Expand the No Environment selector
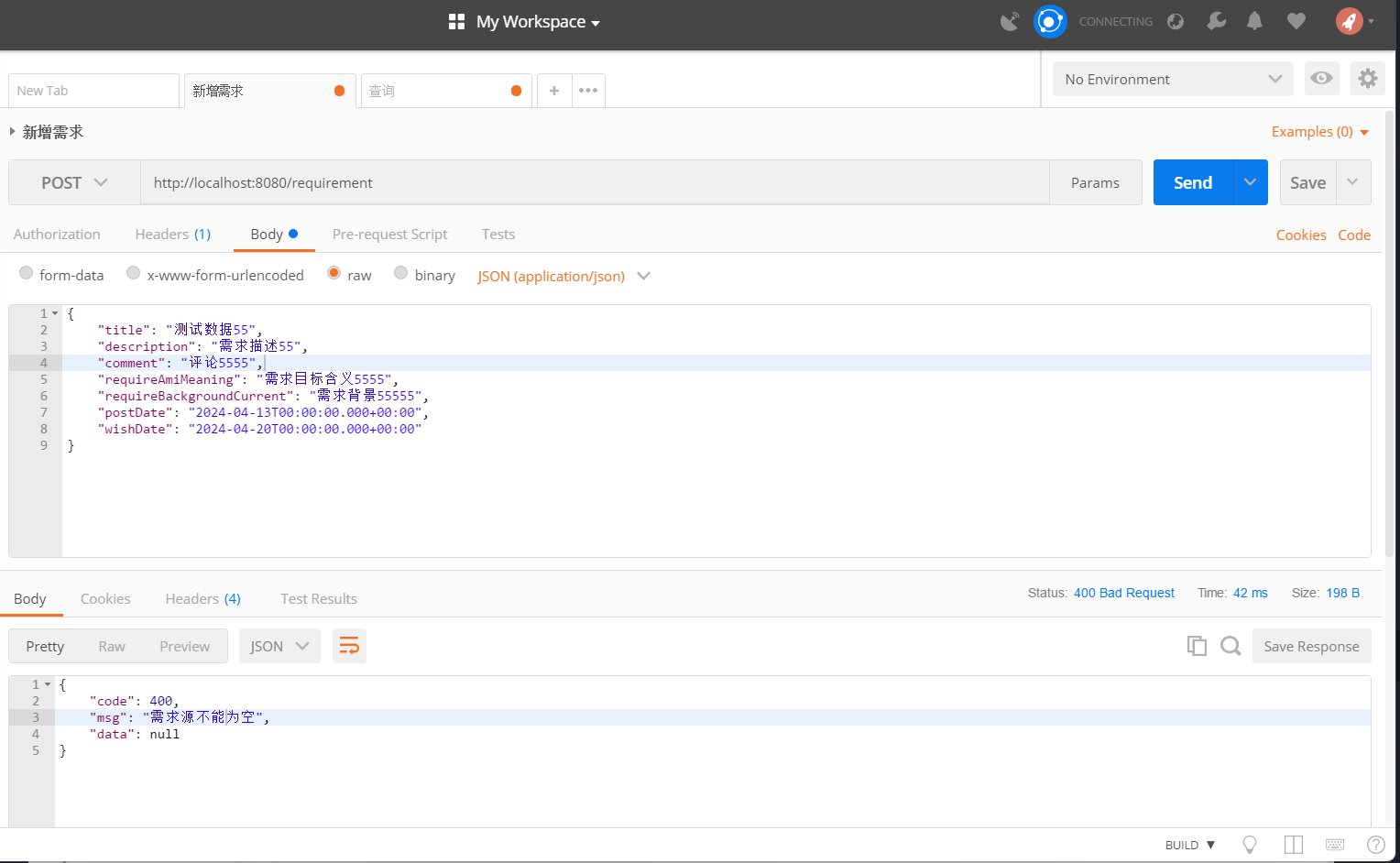 click(1172, 79)
